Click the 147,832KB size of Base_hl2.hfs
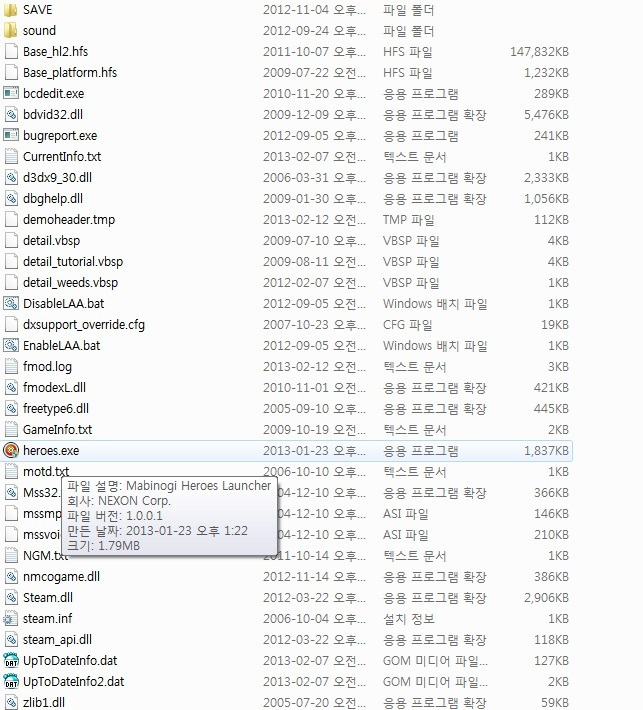This screenshot has height=710, width=643. click(x=539, y=52)
